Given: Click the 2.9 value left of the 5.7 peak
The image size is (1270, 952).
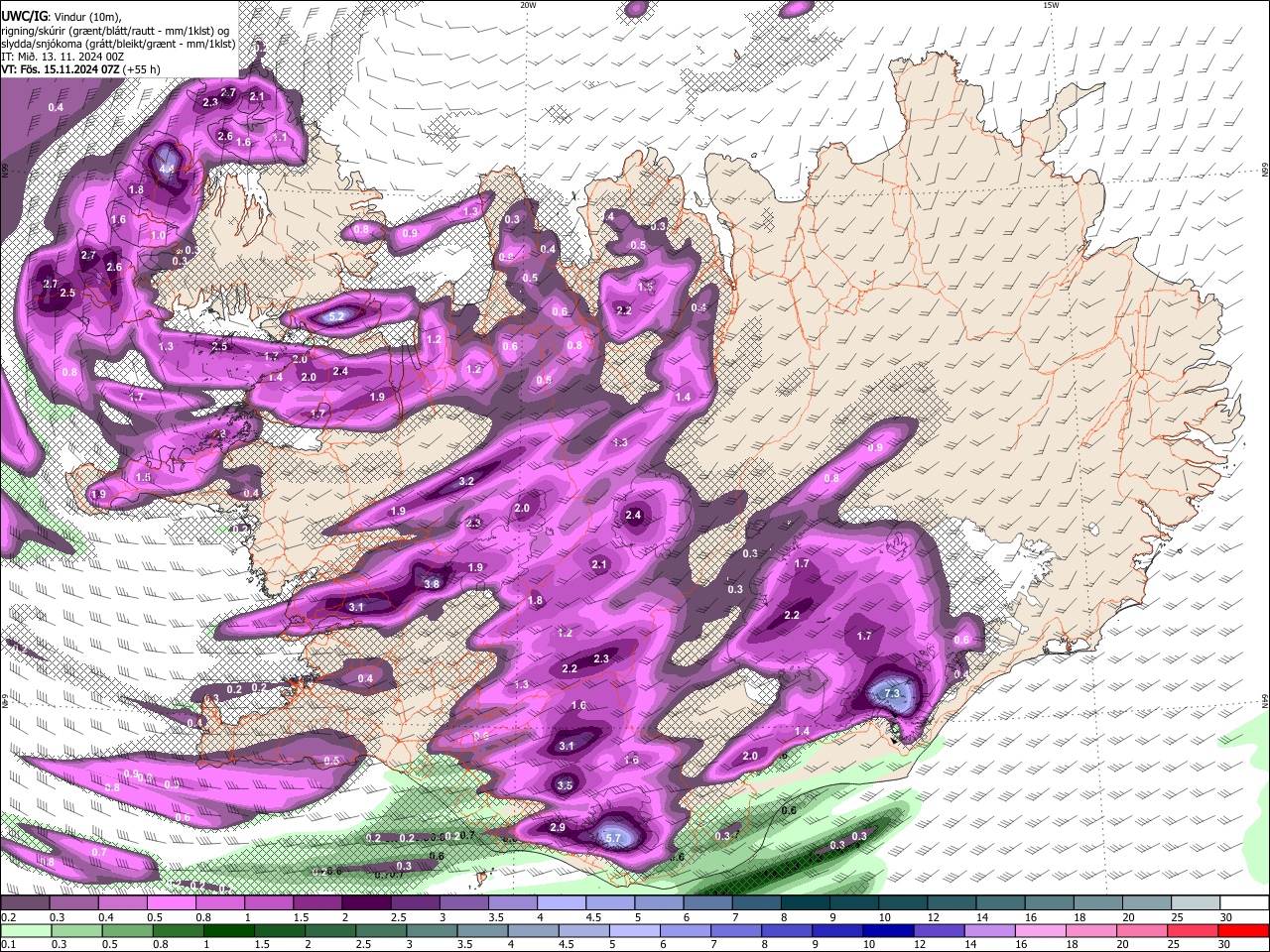Looking at the screenshot, I should point(558,828).
